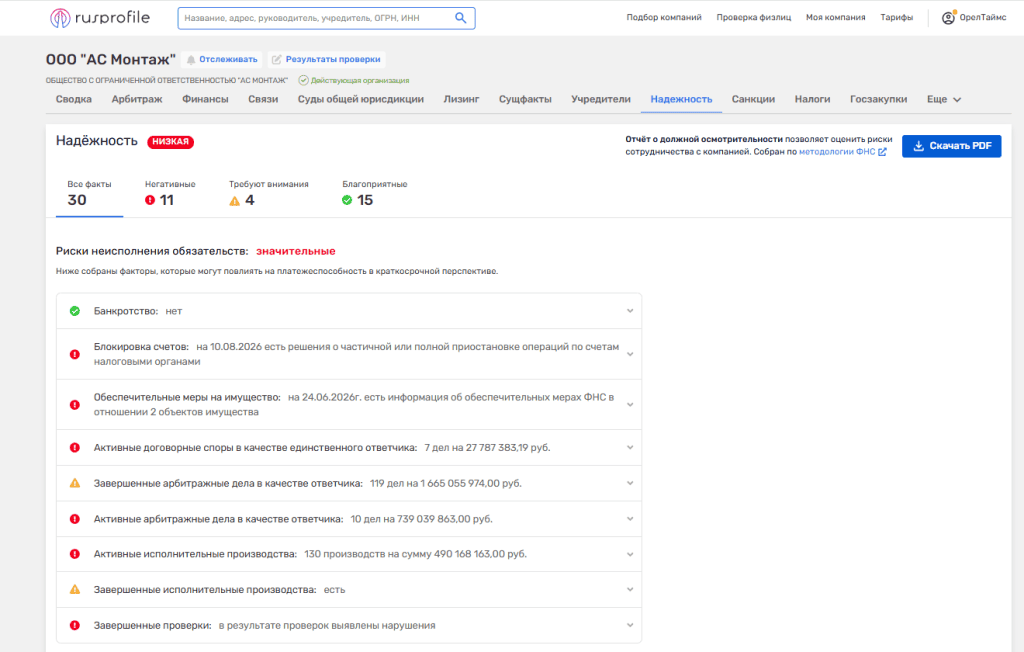
Task: Expand the Завершенные исполнительные производства chevron
Action: [x=630, y=589]
